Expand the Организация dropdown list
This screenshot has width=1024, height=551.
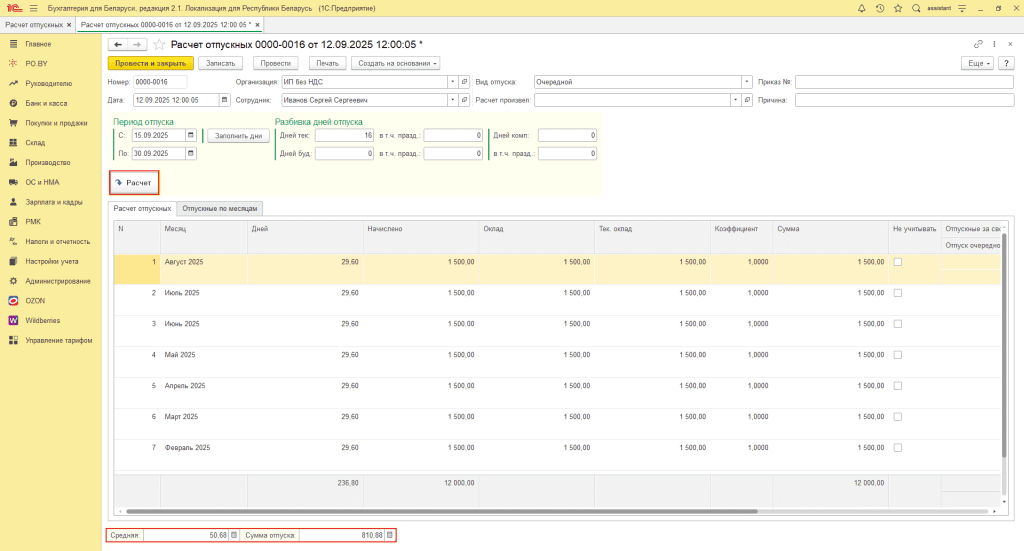pyautogui.click(x=452, y=82)
